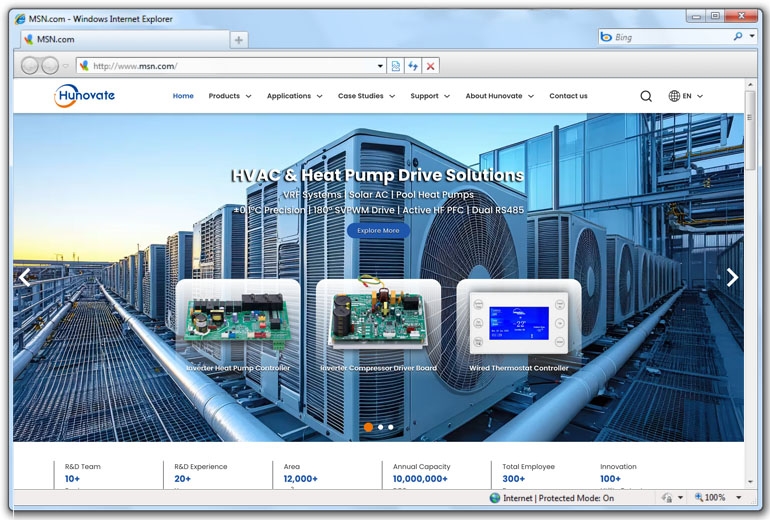Select the active orange carousel dot
The width and height of the screenshot is (770, 520).
point(368,427)
